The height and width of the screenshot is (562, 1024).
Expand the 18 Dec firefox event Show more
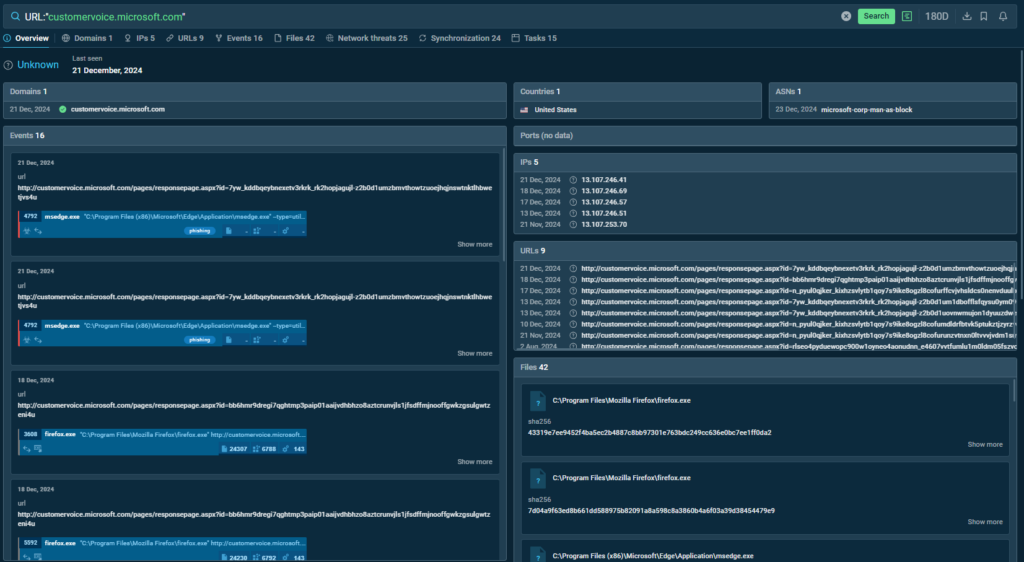coord(475,462)
